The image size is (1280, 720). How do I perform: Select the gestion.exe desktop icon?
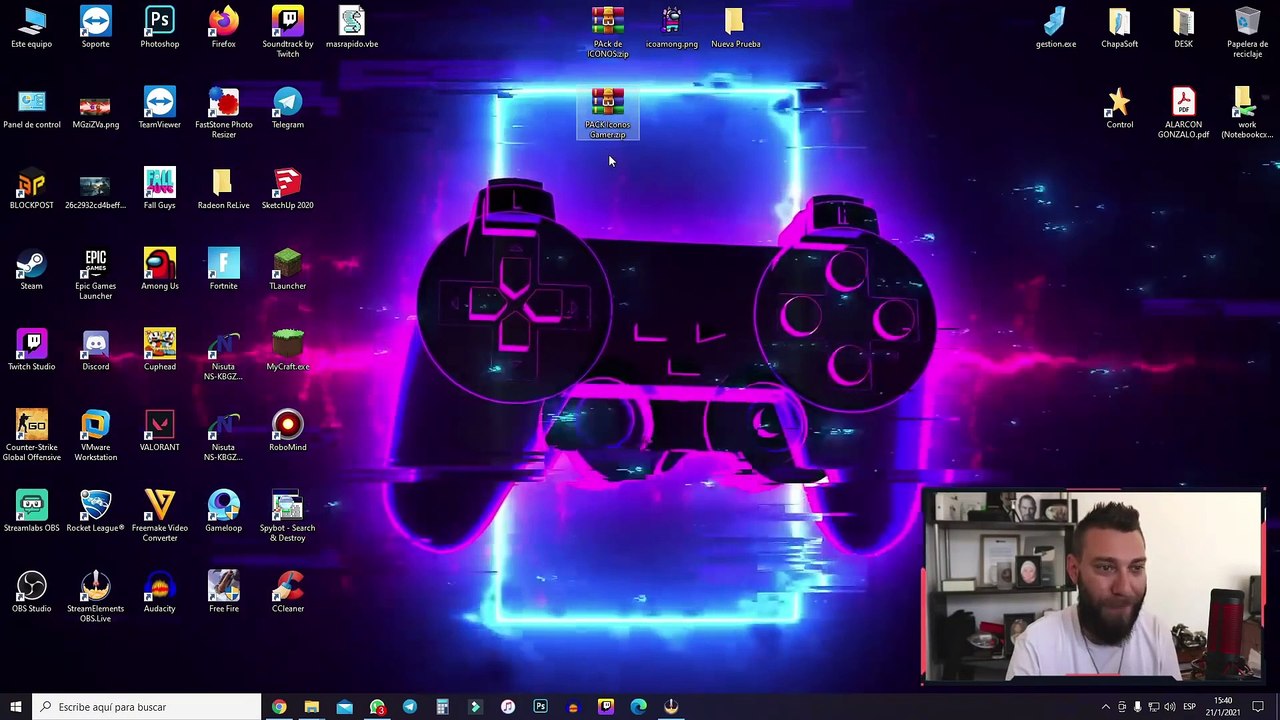pos(1056,28)
